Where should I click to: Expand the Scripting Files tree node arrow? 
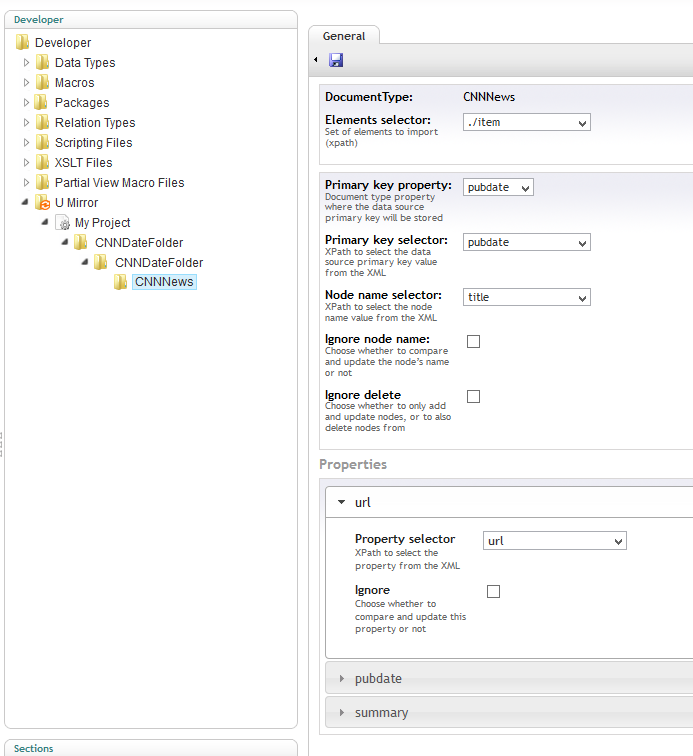pos(27,143)
